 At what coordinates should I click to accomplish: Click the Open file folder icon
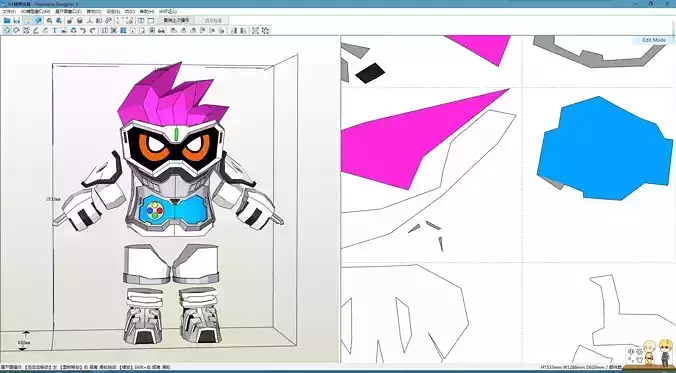[x=7, y=20]
